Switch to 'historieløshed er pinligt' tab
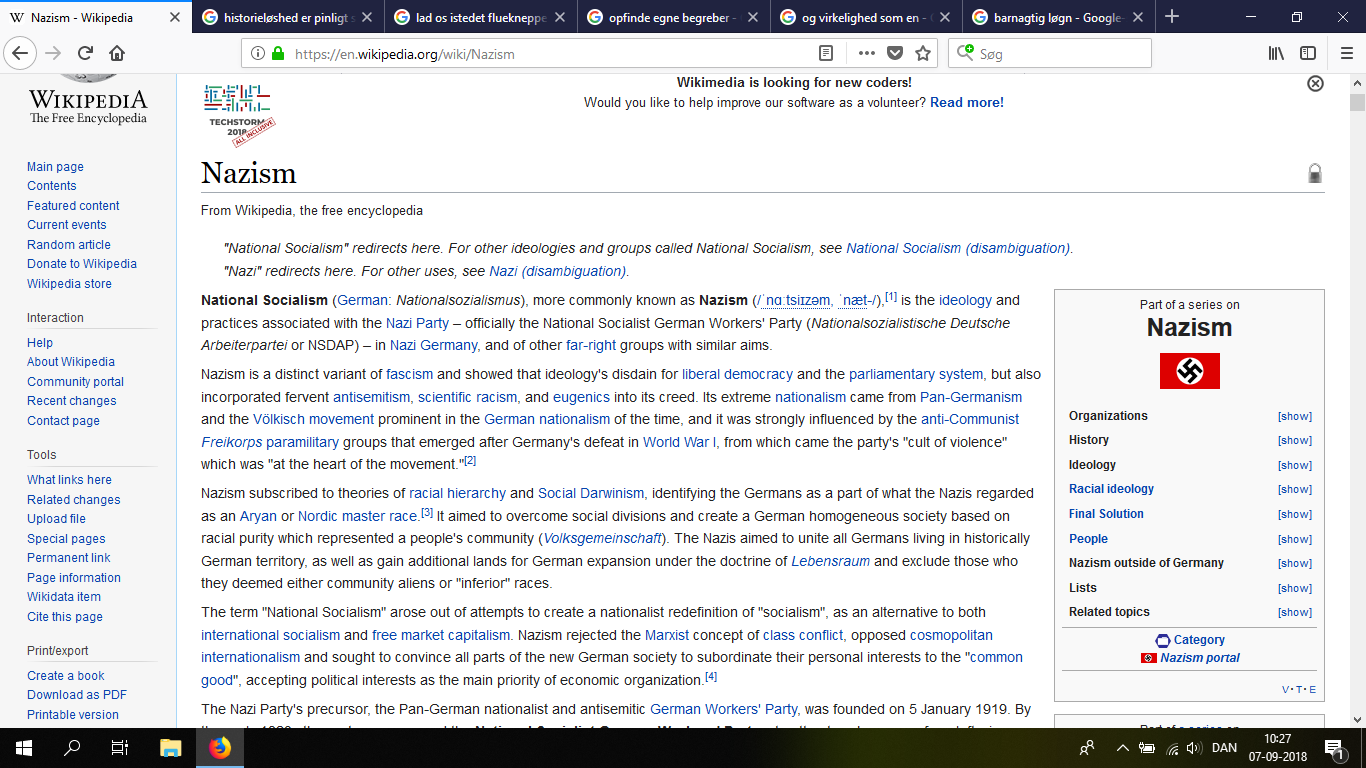The image size is (1366, 768). [x=287, y=17]
